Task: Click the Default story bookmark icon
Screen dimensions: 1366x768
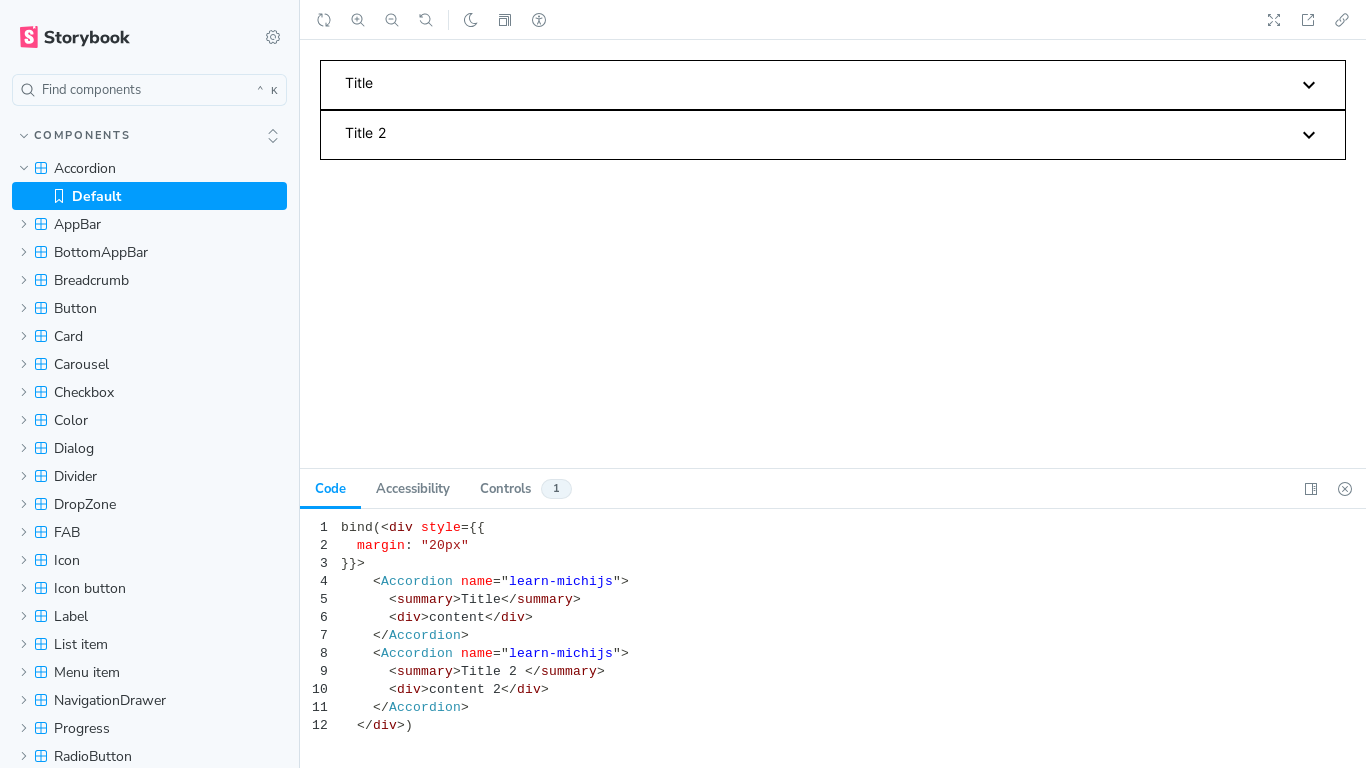Action: (59, 196)
